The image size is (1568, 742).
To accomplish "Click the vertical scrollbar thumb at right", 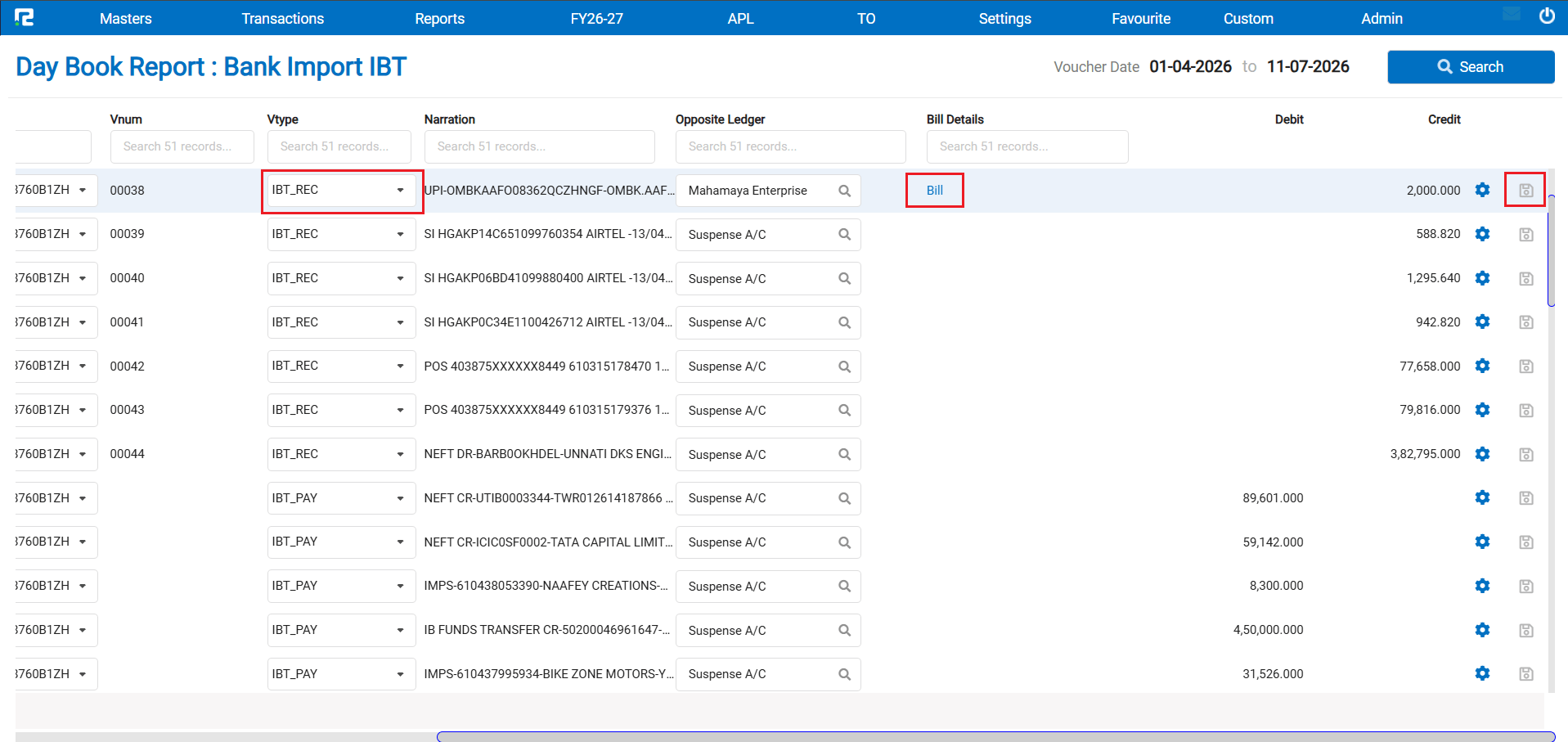I will click(x=1551, y=250).
